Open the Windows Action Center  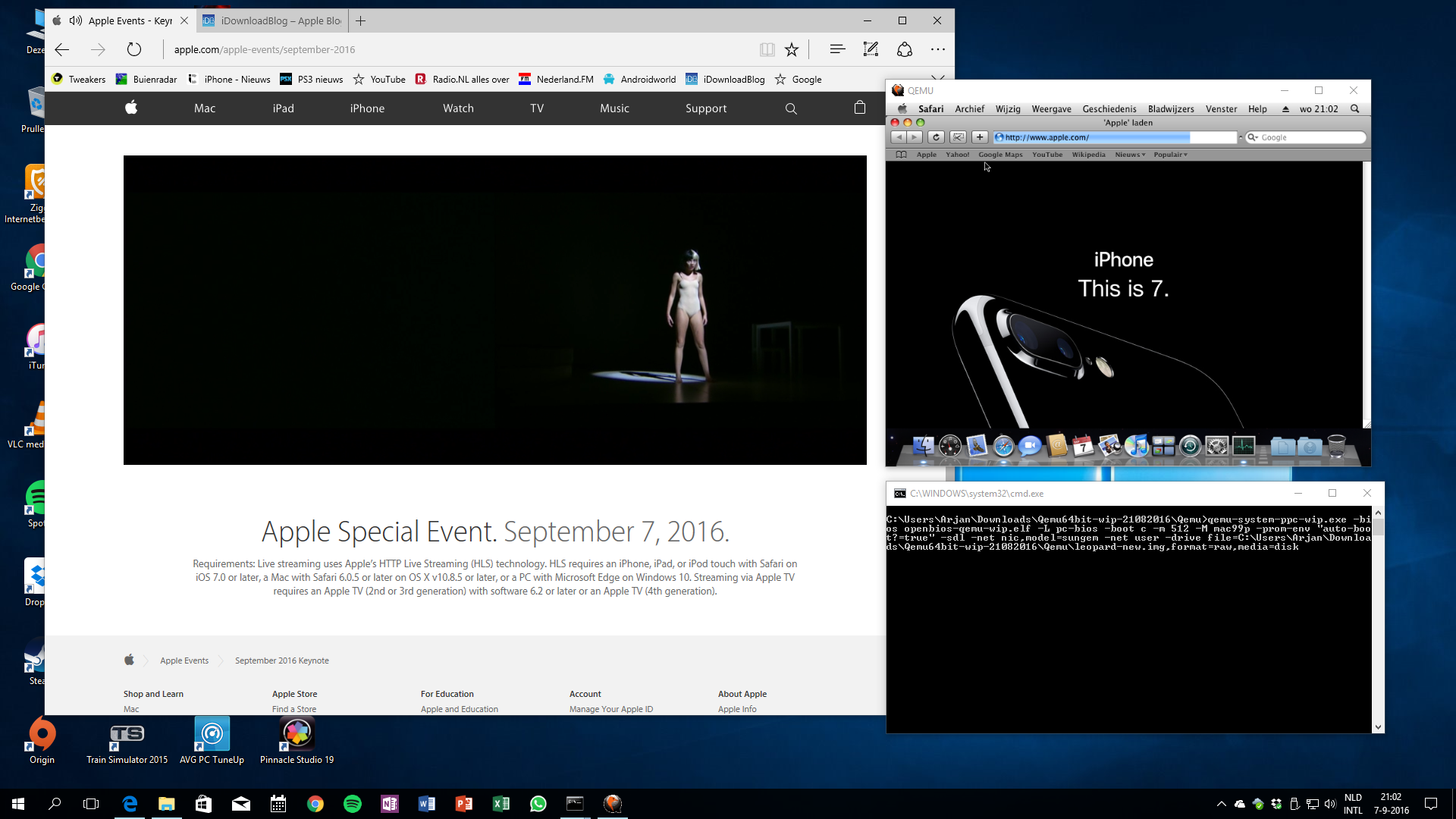click(1431, 804)
